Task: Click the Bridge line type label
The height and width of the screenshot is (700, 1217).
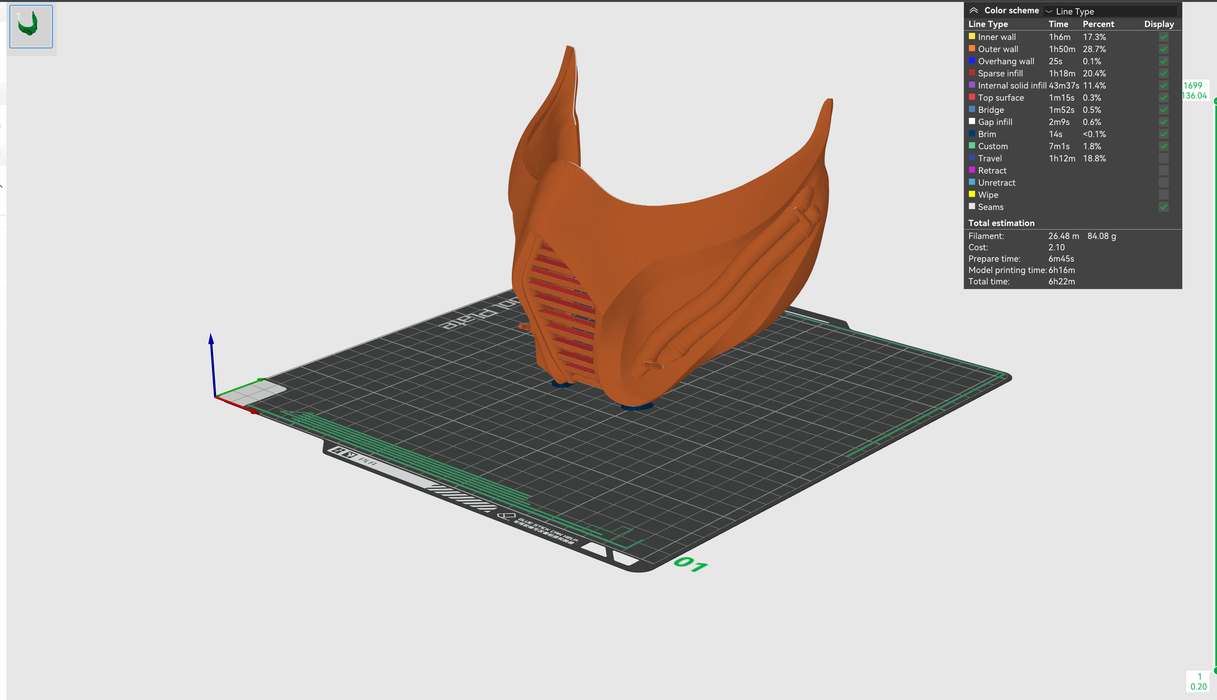Action: (x=991, y=110)
